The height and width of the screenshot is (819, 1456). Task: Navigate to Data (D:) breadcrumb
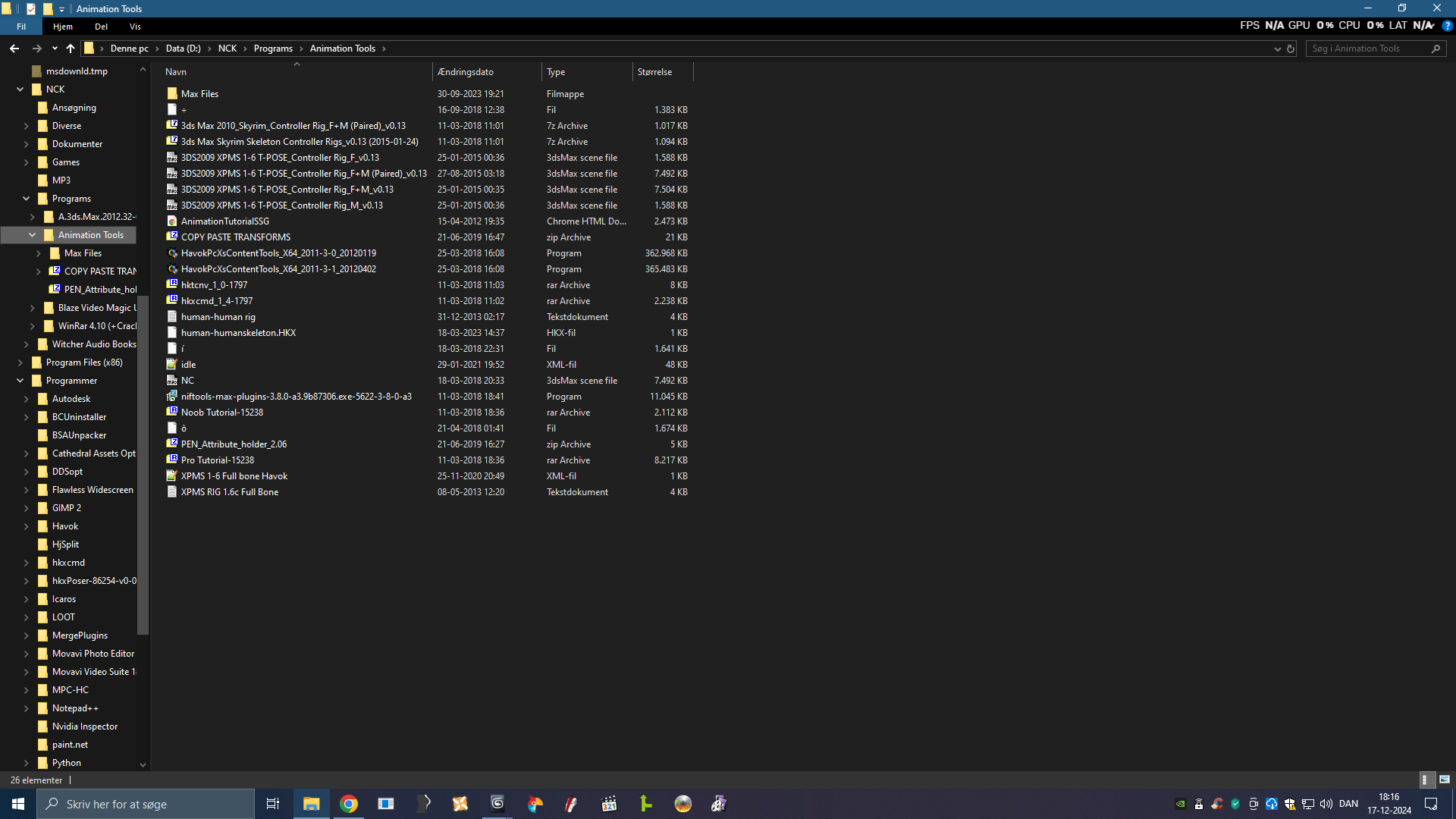click(x=184, y=49)
